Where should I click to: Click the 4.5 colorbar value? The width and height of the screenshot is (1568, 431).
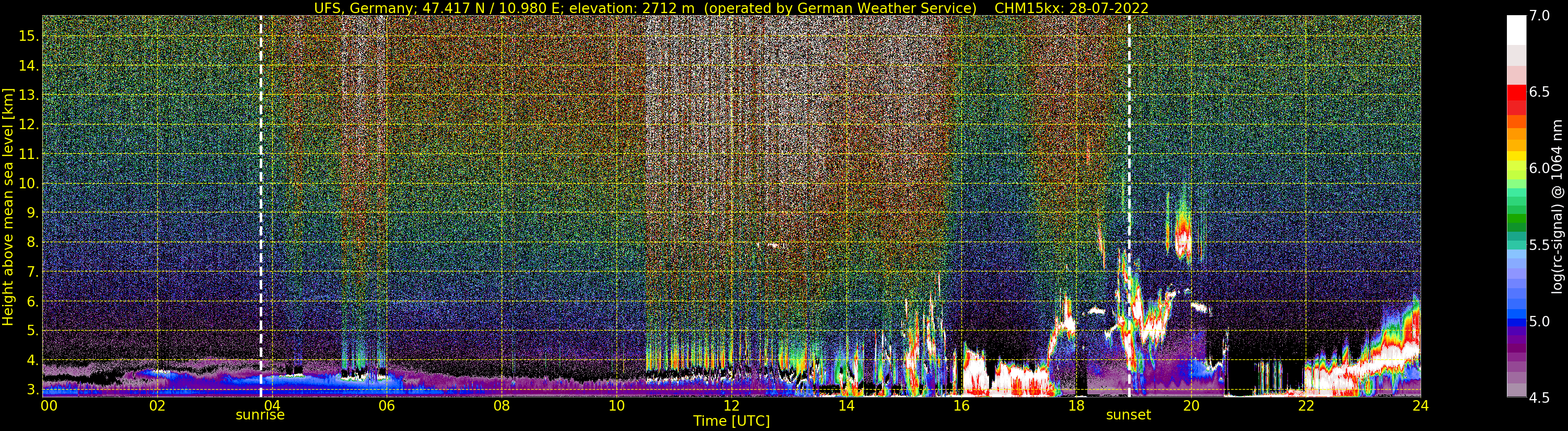pos(1539,398)
